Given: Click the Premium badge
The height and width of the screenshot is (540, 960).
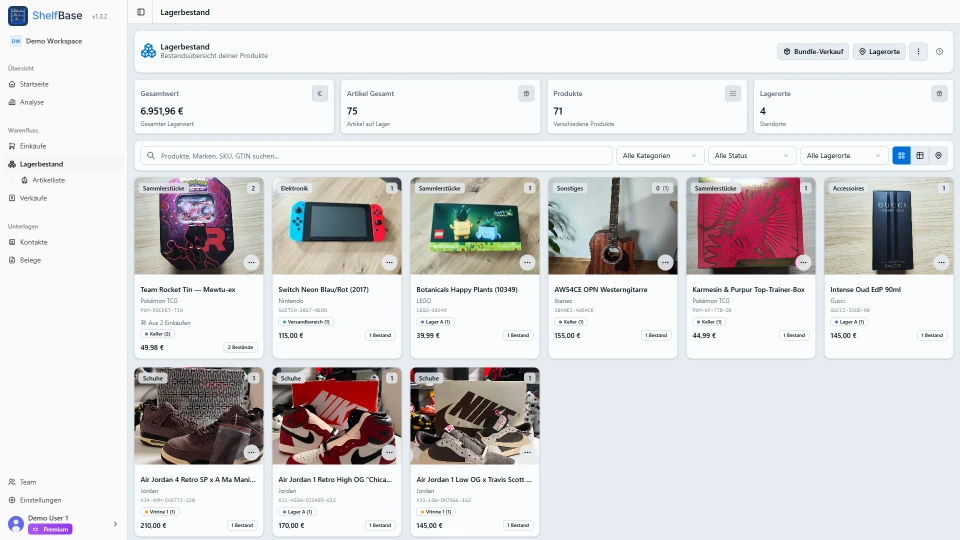Looking at the screenshot, I should tap(50, 529).
